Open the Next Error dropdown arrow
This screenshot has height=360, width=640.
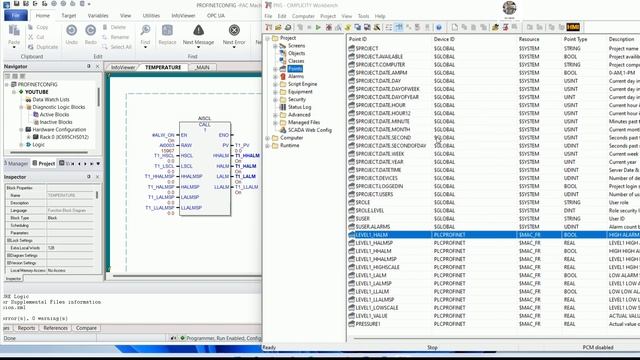pyautogui.click(x=234, y=47)
